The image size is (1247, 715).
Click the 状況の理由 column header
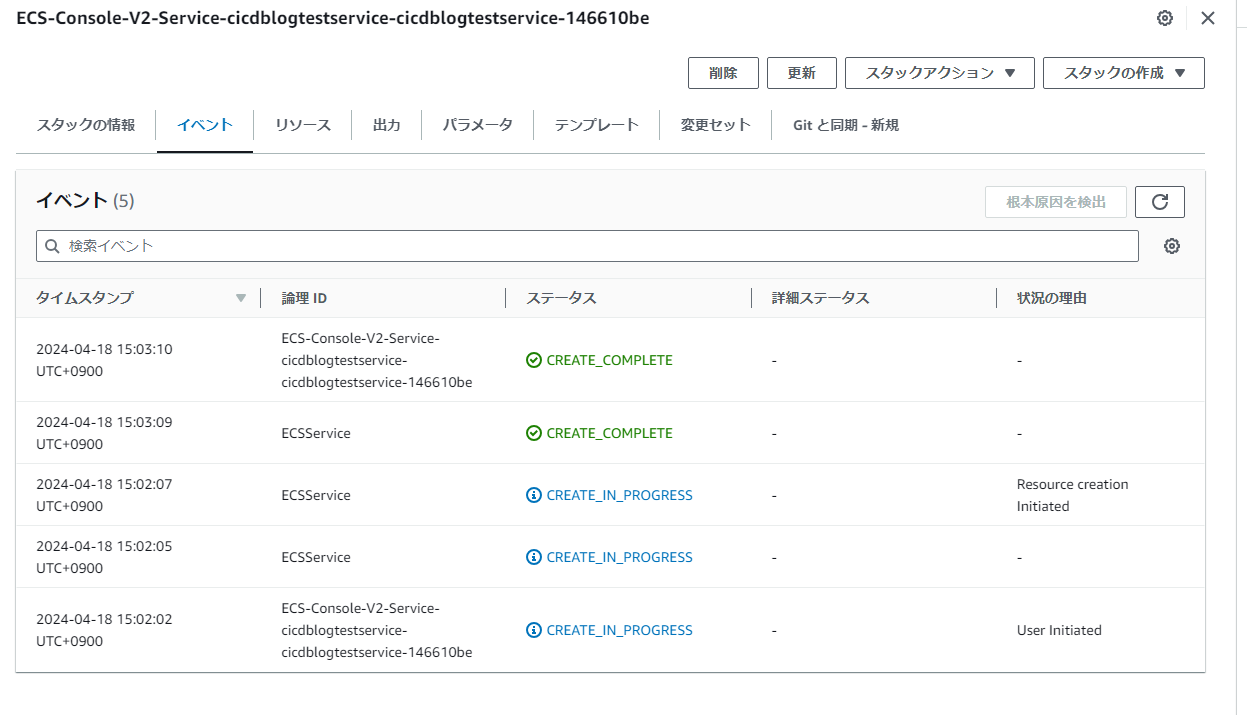(x=1052, y=298)
